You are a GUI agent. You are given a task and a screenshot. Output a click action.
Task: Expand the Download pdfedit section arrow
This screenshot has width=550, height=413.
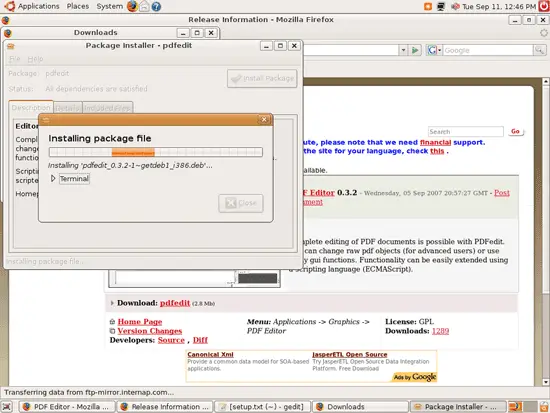[112, 303]
